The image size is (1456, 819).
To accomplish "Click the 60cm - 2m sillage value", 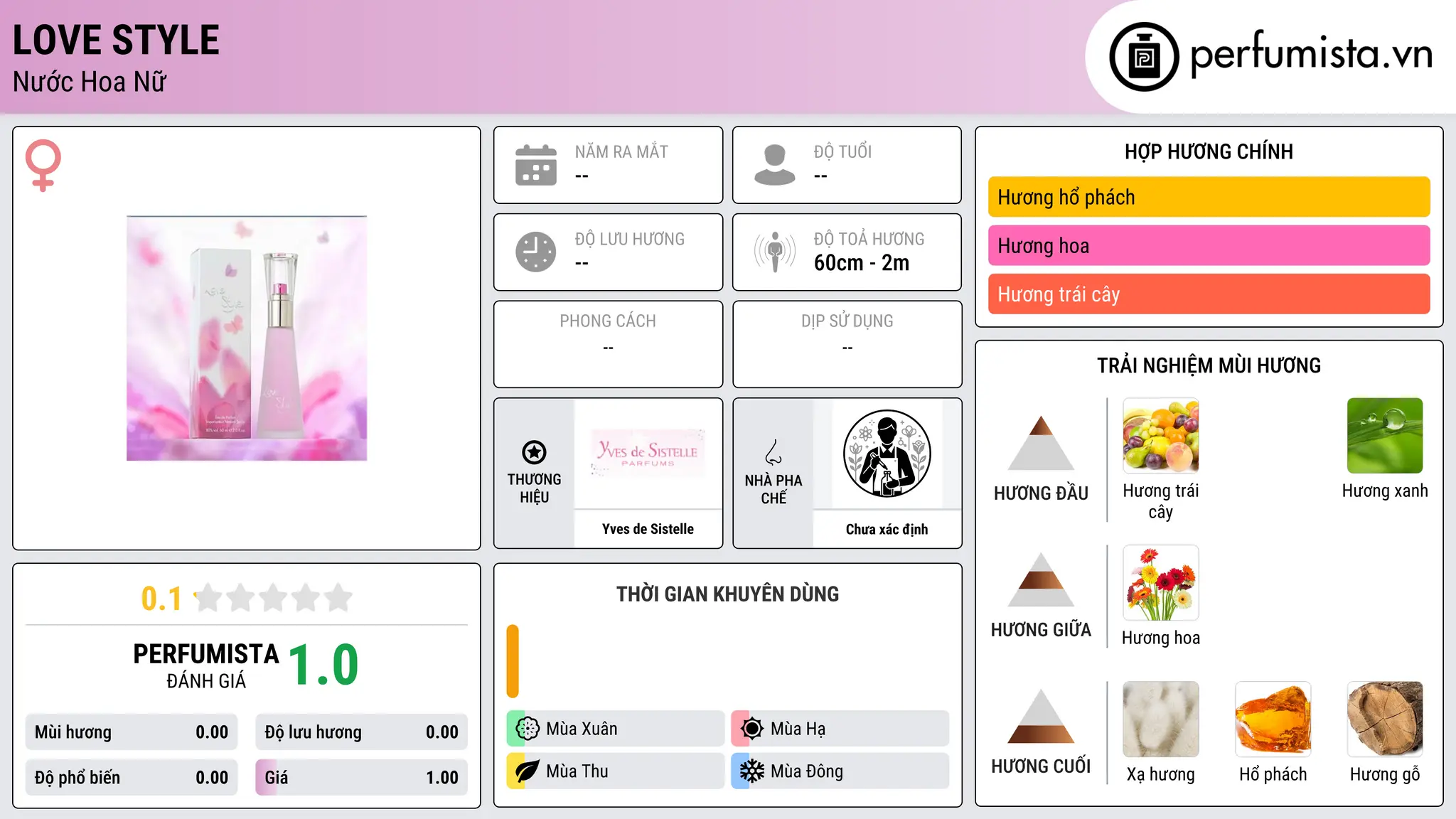I will tap(862, 263).
